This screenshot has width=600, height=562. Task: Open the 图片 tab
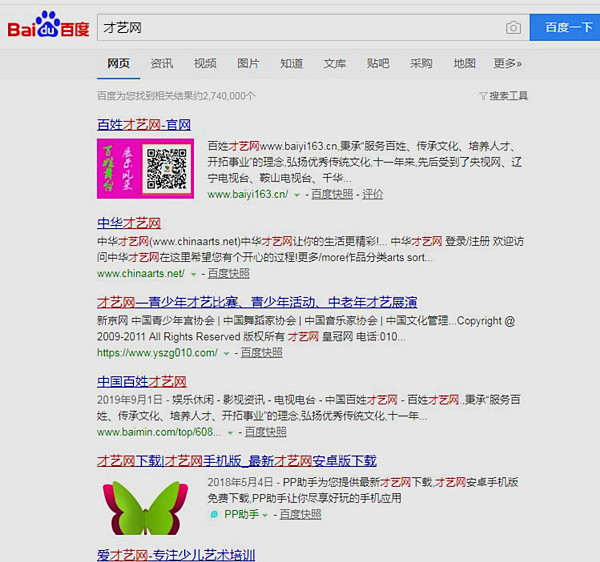[x=248, y=63]
